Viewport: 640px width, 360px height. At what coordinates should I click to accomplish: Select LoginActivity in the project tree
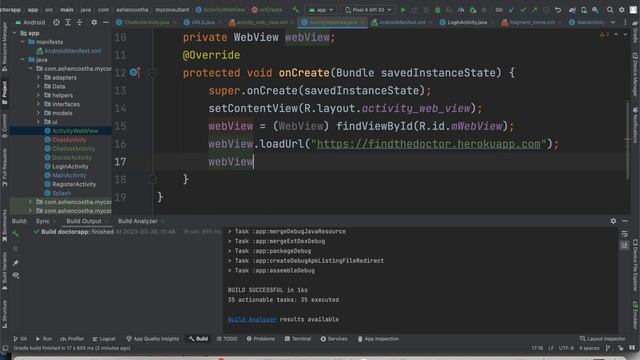pyautogui.click(x=70, y=167)
